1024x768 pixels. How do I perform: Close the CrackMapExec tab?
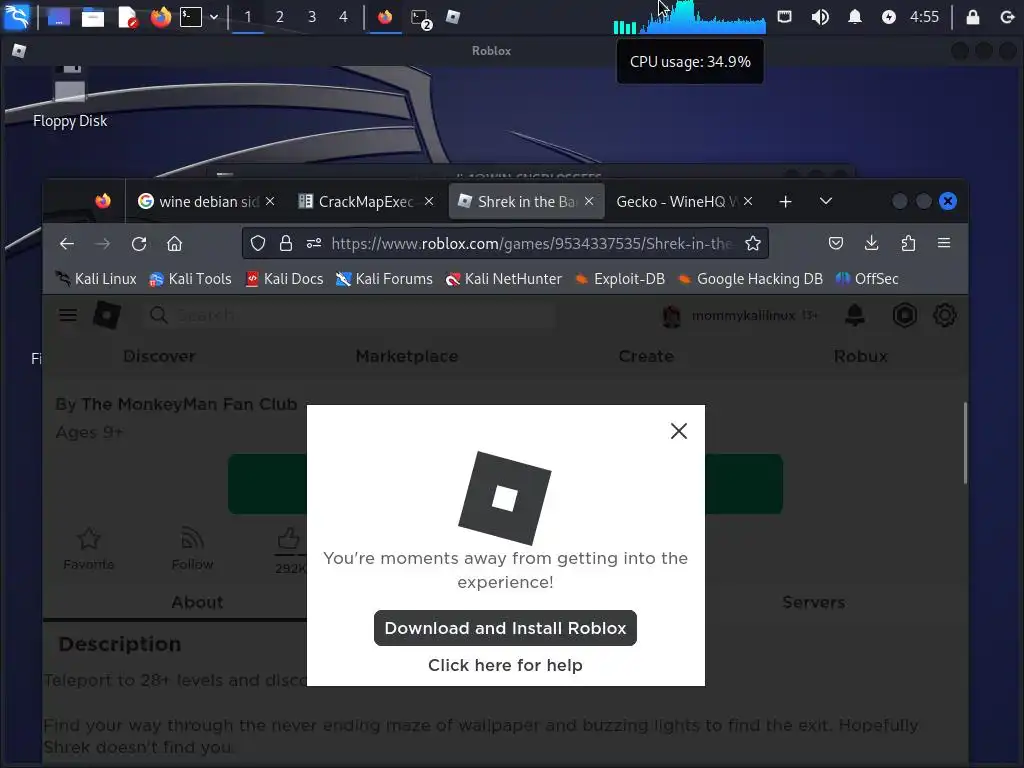[x=429, y=201]
